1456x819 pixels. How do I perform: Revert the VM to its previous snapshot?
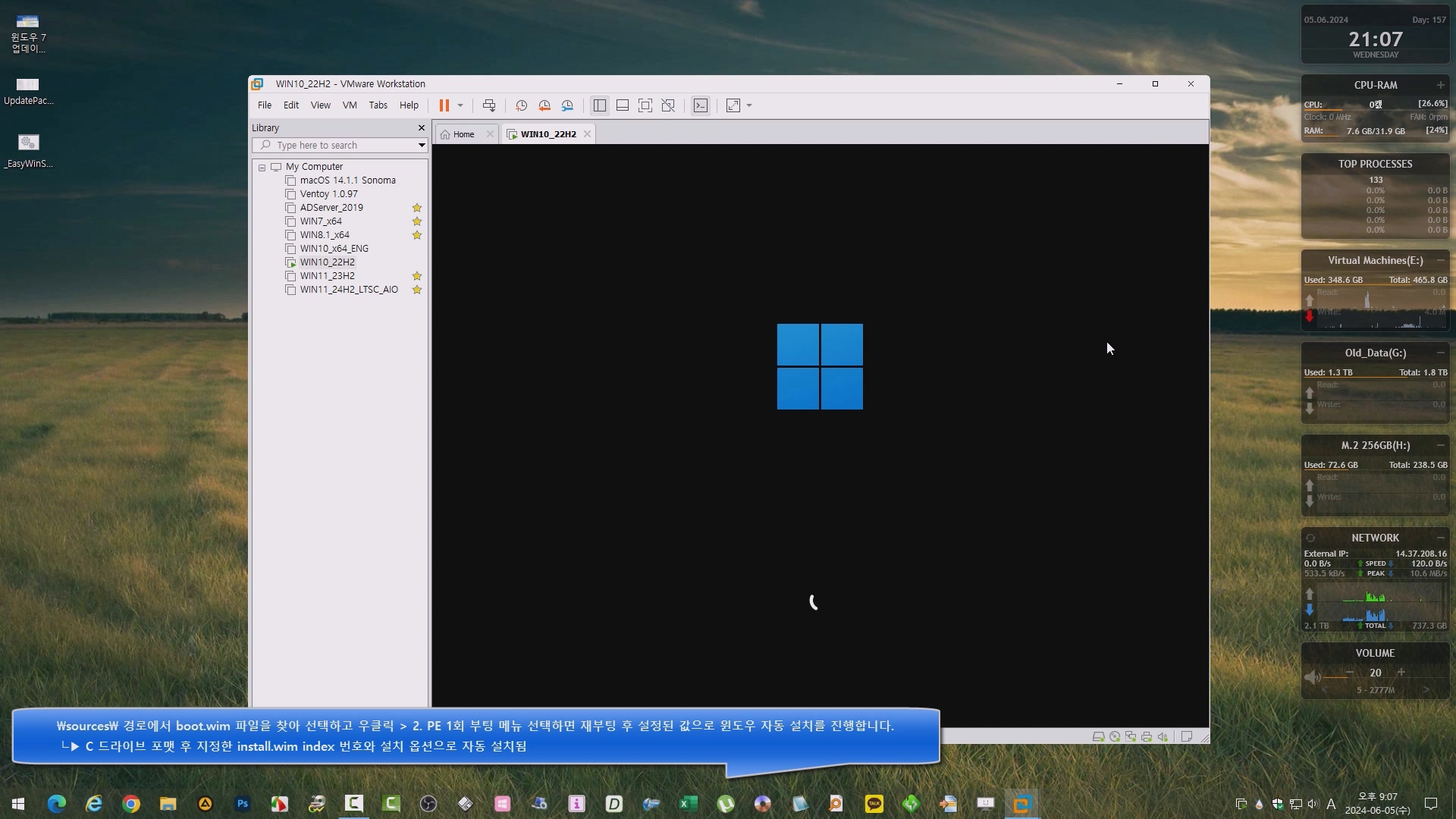coord(544,105)
